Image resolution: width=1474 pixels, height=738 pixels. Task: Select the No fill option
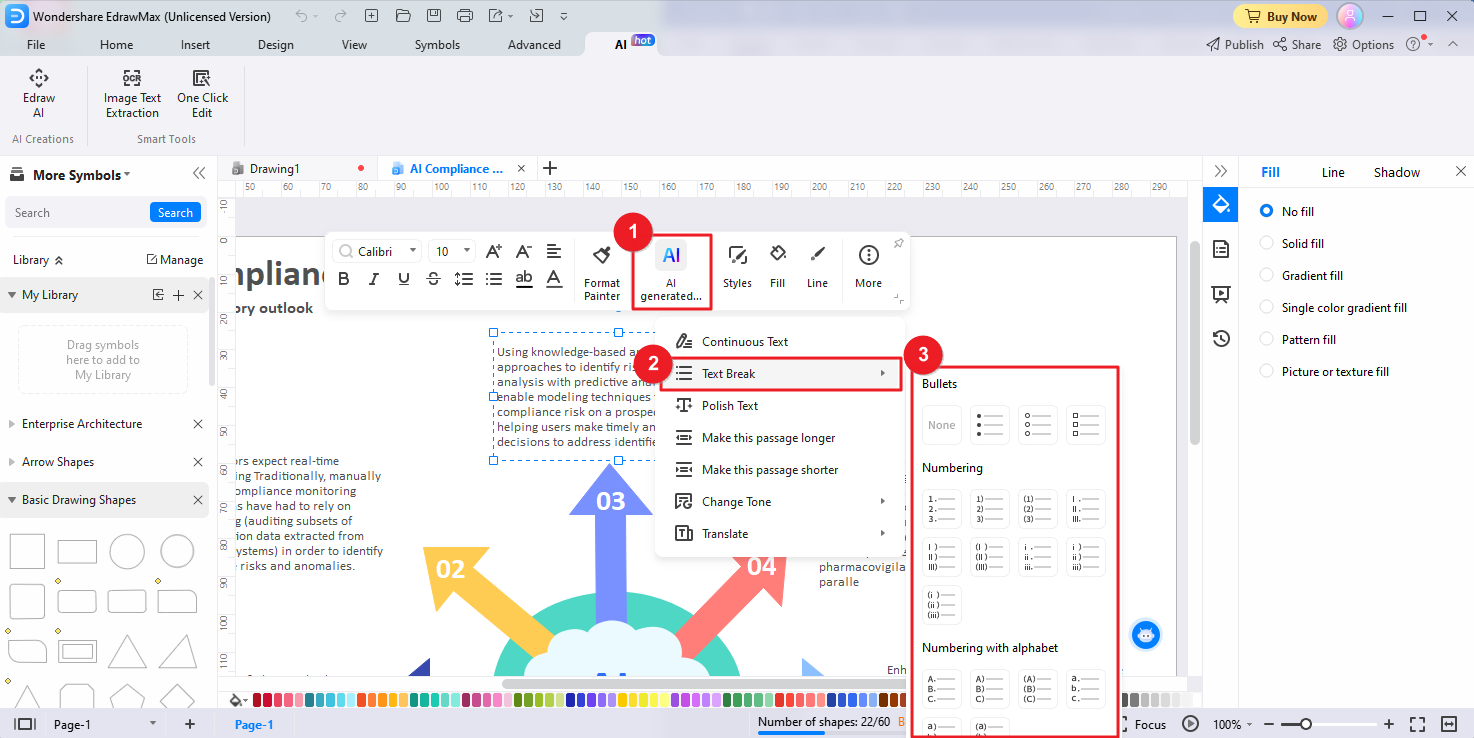coord(1288,211)
